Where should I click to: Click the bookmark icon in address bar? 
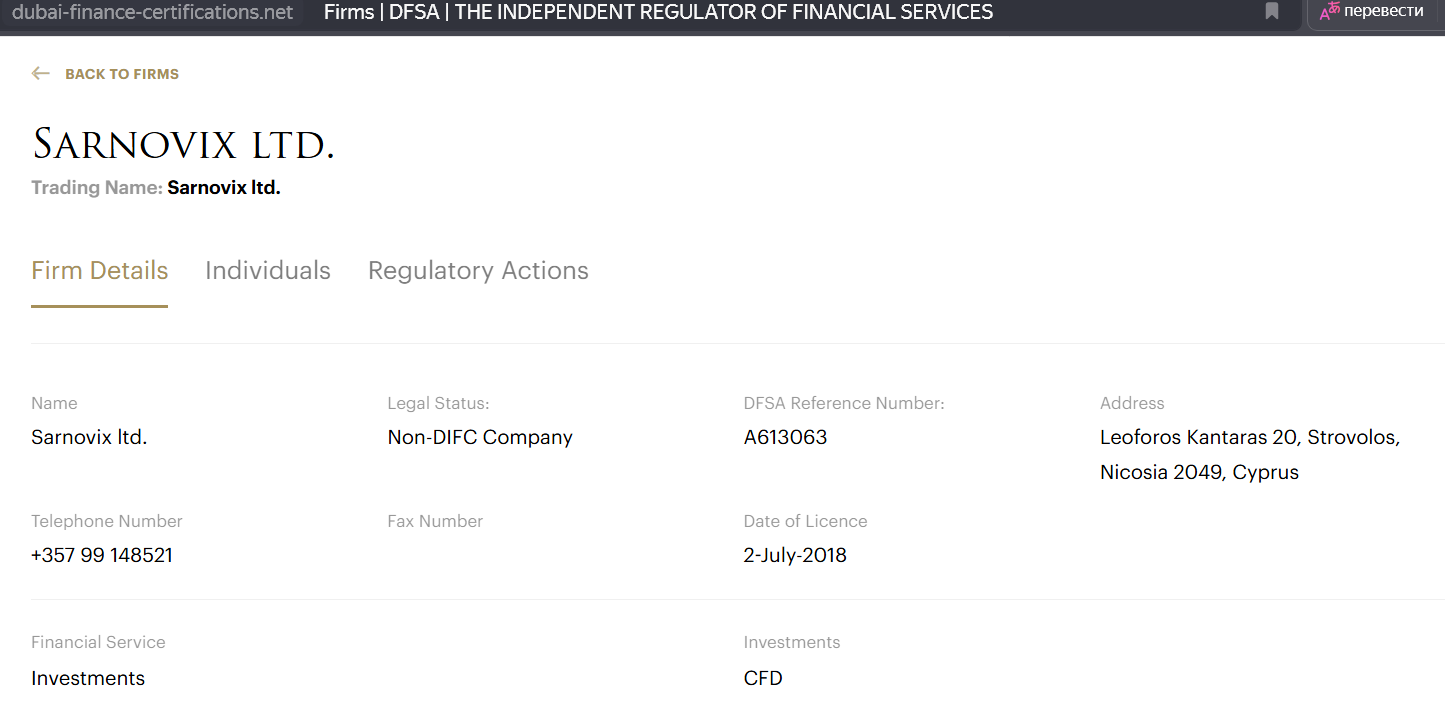1272,12
